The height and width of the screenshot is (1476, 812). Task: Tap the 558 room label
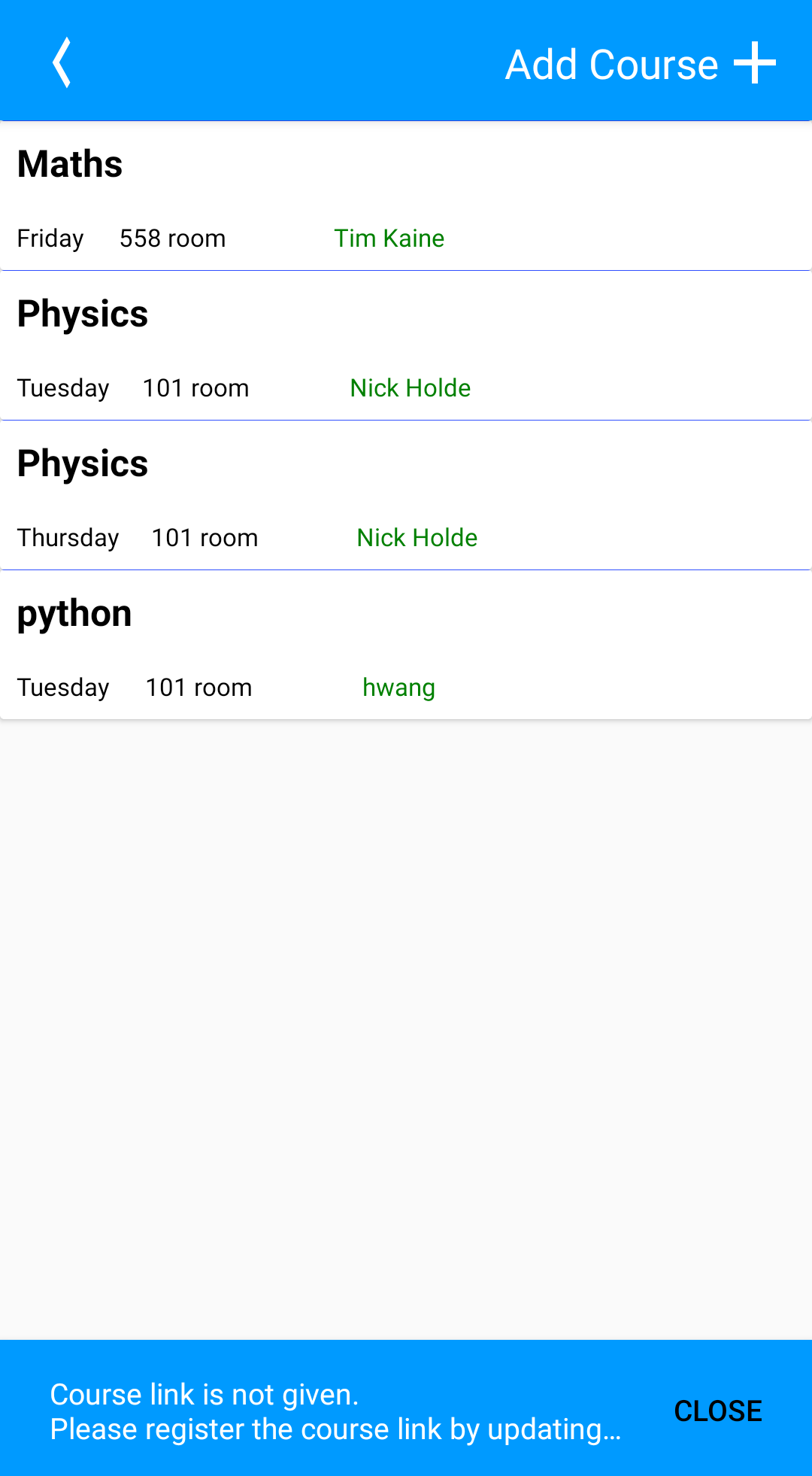[x=173, y=238]
